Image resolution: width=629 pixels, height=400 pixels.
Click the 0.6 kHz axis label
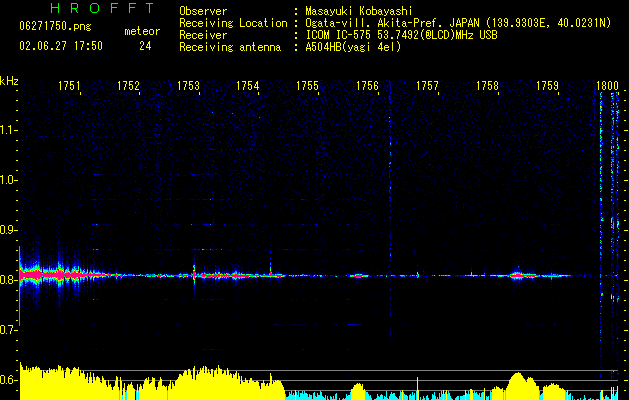pos(8,380)
